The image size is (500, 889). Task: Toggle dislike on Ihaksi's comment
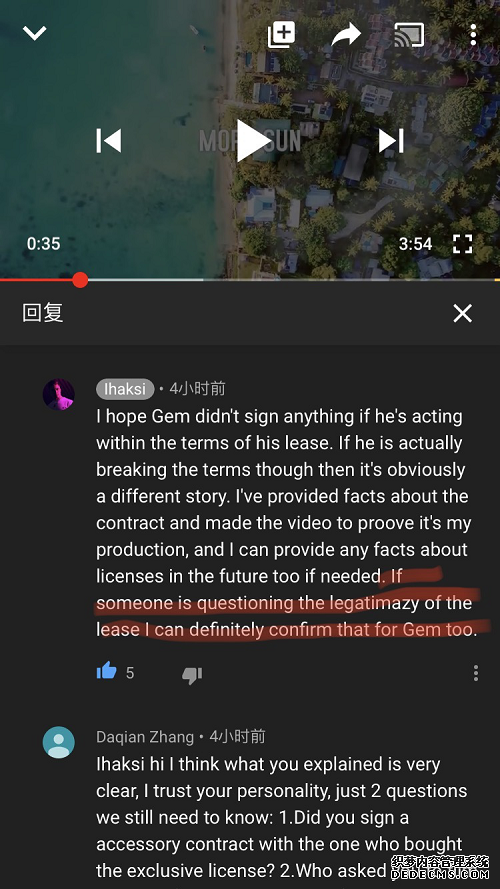(192, 675)
